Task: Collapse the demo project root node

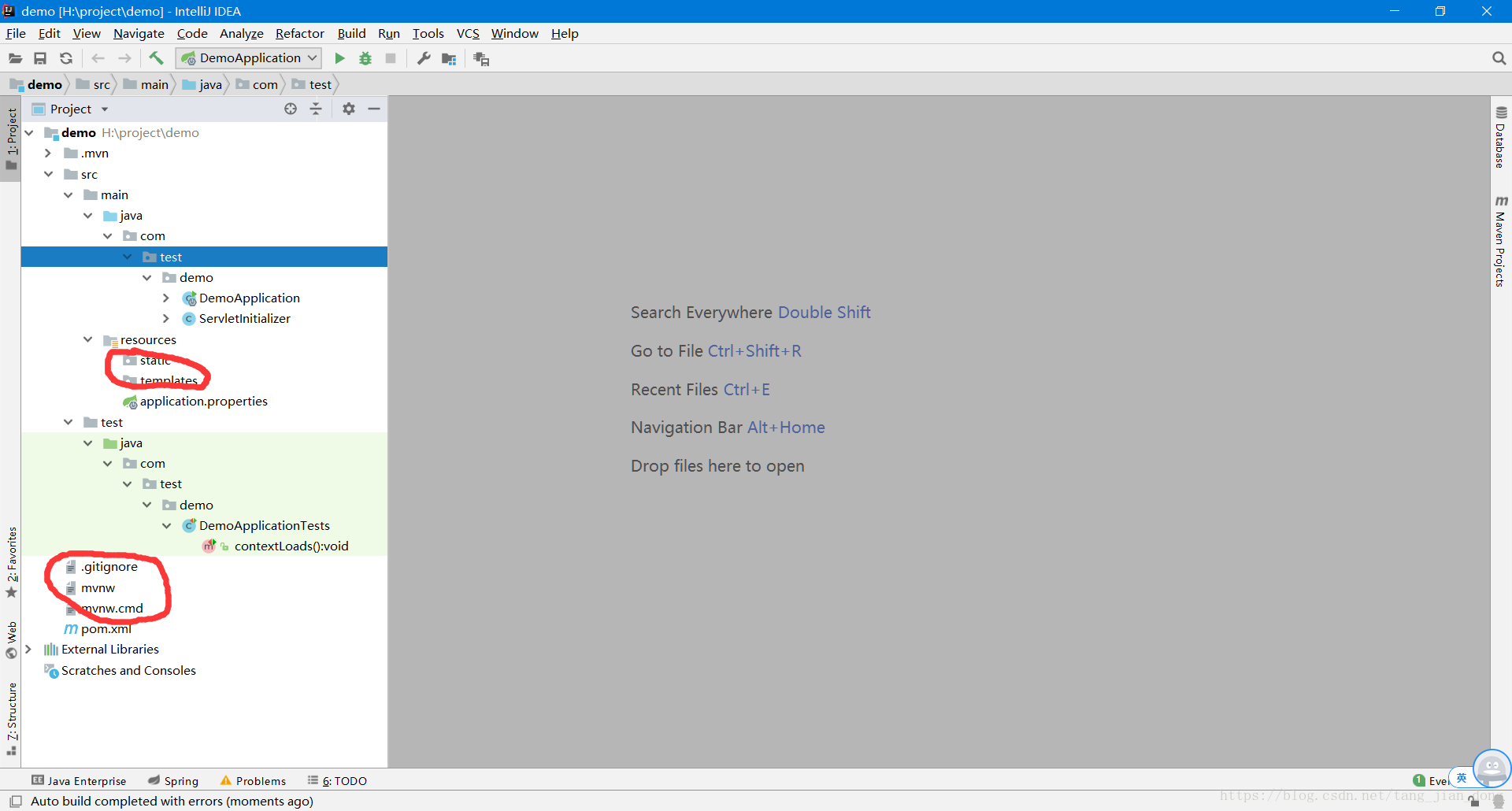Action: pyautogui.click(x=29, y=132)
